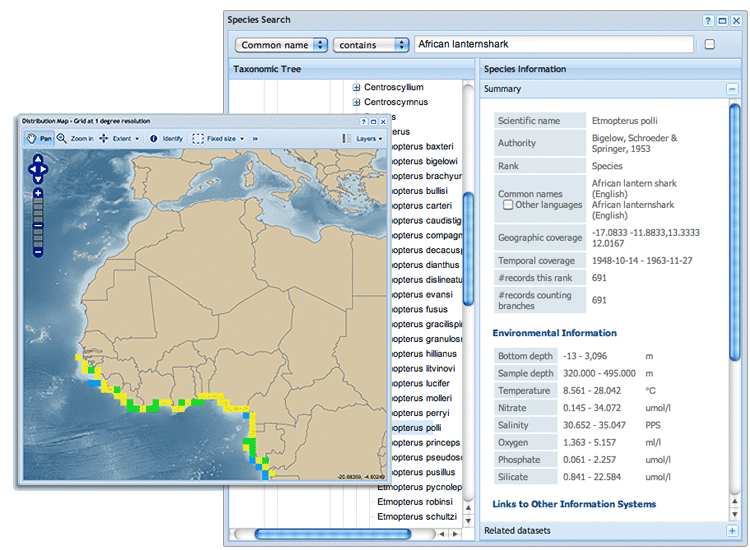The image size is (750, 550).
Task: Open the Common name search field dropdown
Action: (x=281, y=45)
